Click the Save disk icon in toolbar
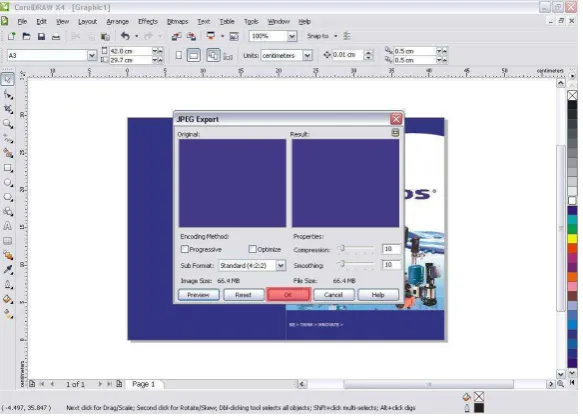Viewport: 583px width, 416px height. pyautogui.click(x=41, y=36)
